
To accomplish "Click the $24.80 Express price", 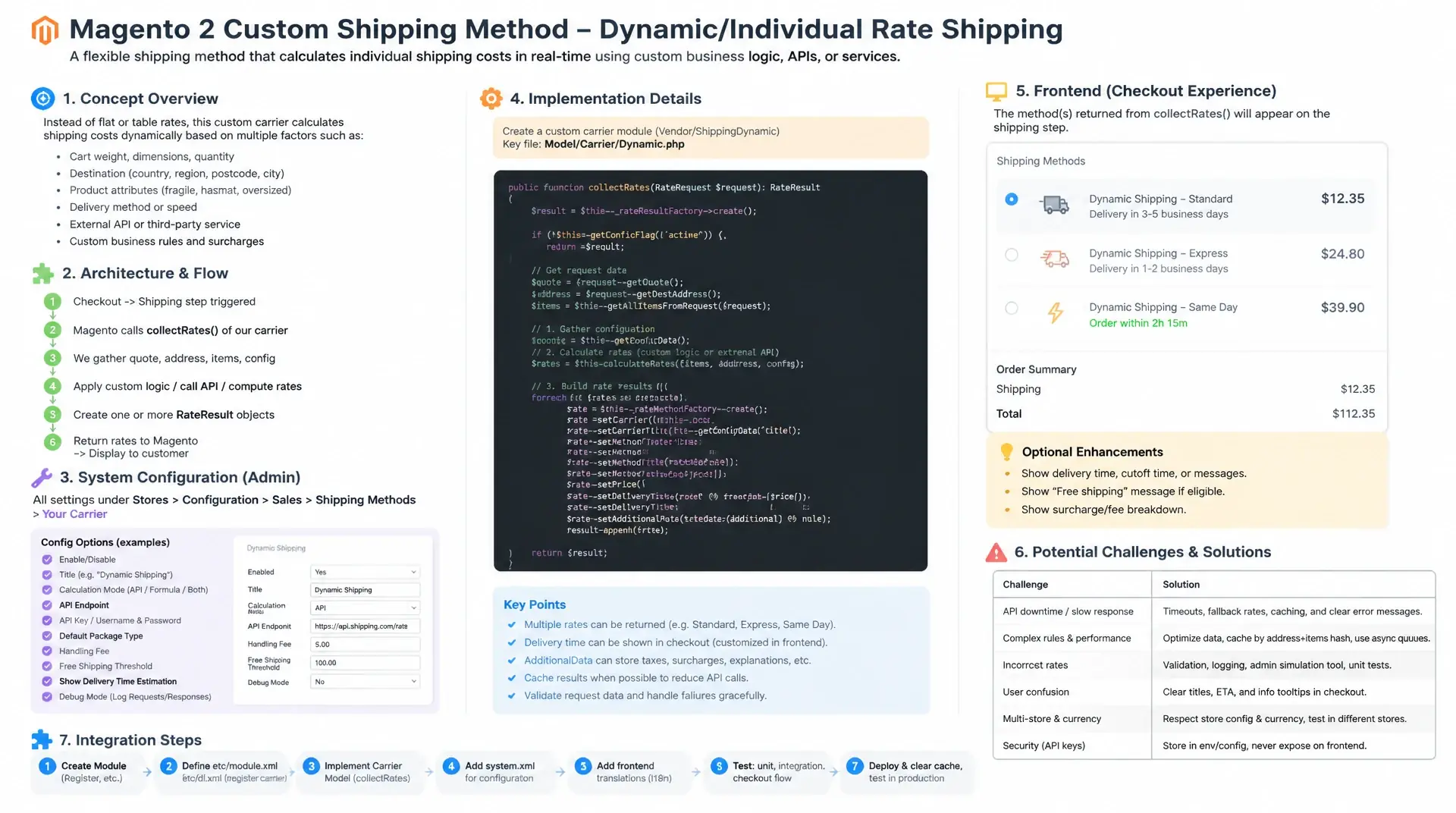I will point(1342,254).
